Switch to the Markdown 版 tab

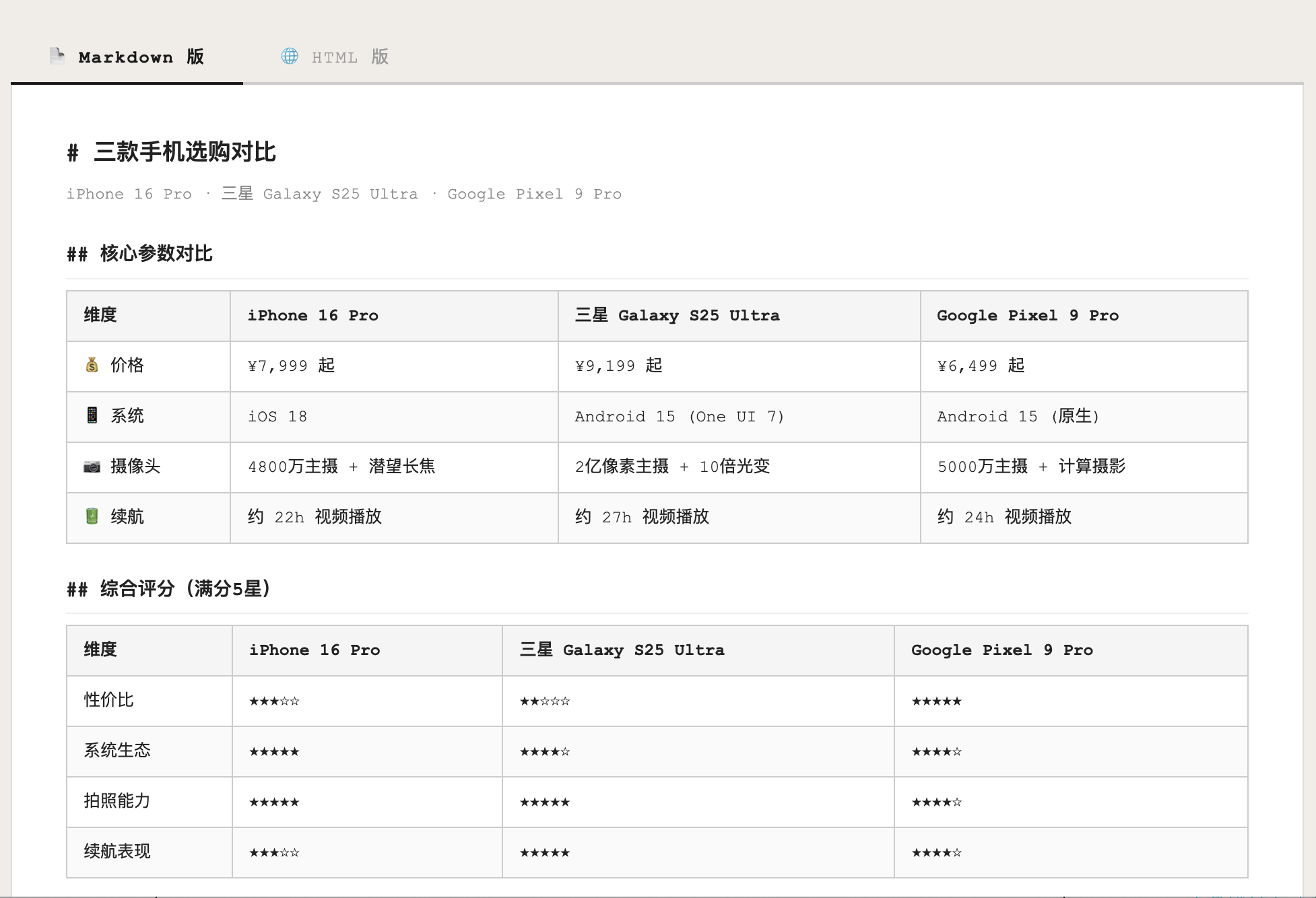coord(127,57)
